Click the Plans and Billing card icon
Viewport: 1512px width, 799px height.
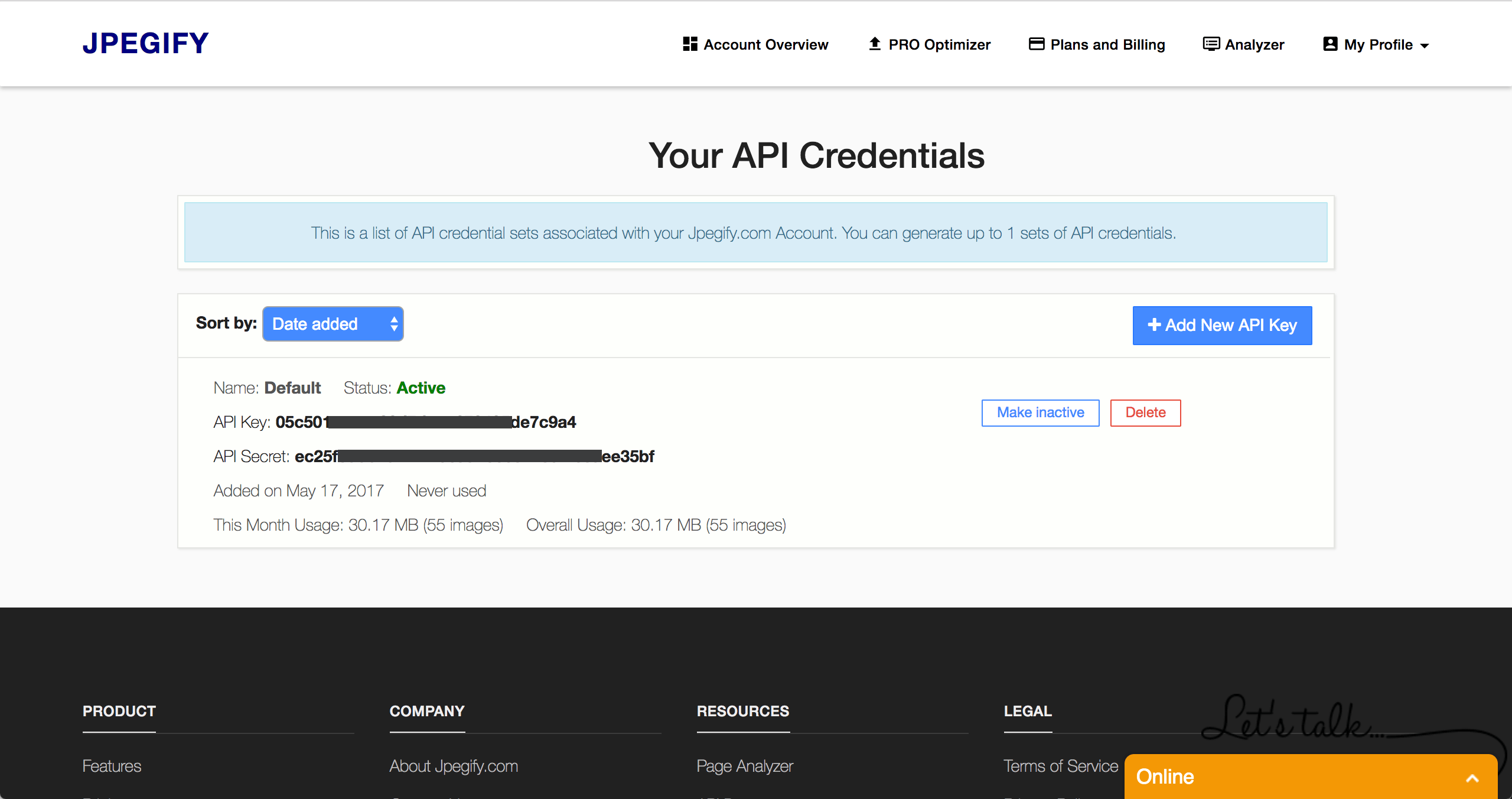[x=1037, y=44]
